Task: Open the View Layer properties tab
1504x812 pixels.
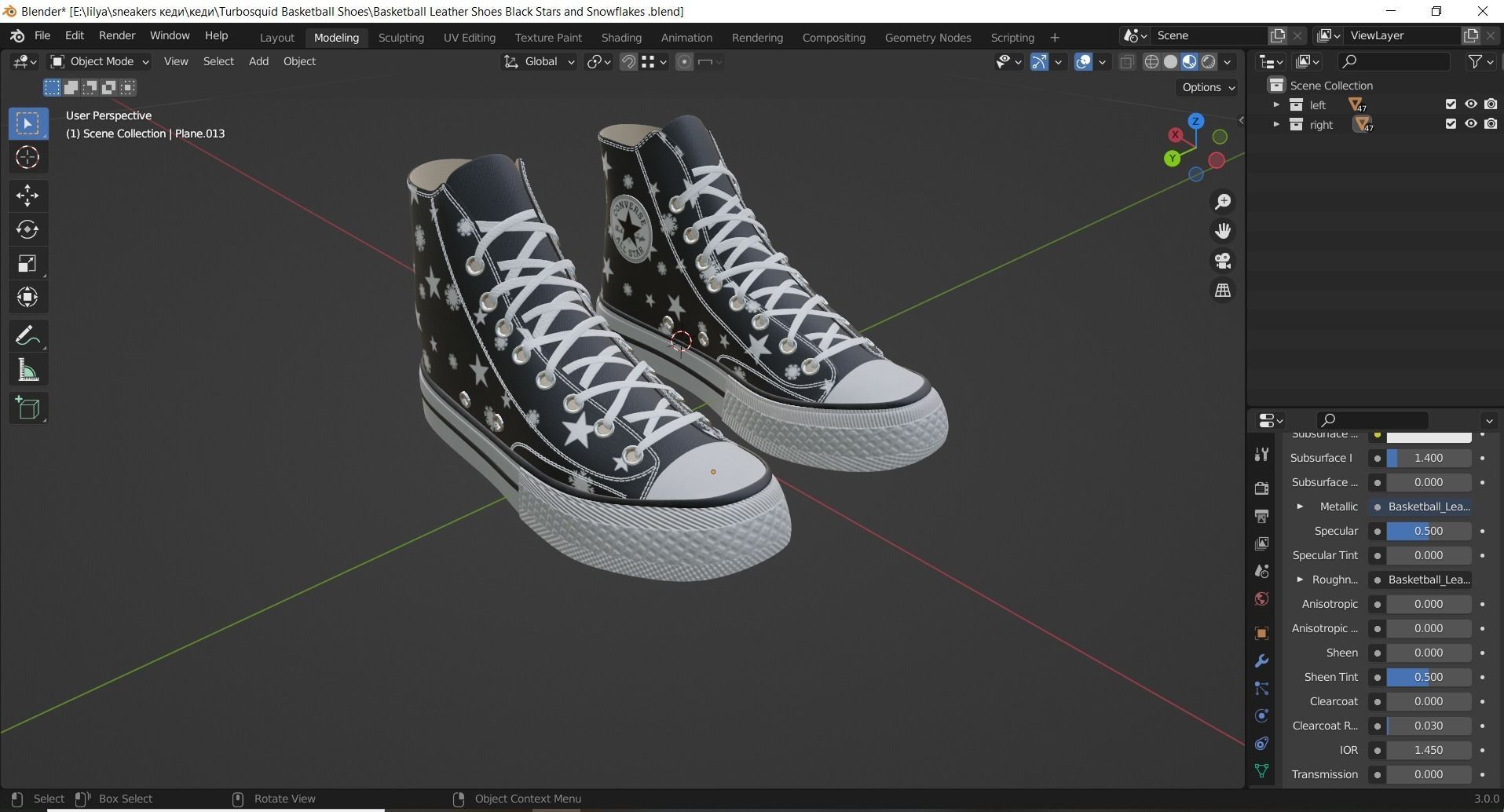Action: coord(1261,543)
